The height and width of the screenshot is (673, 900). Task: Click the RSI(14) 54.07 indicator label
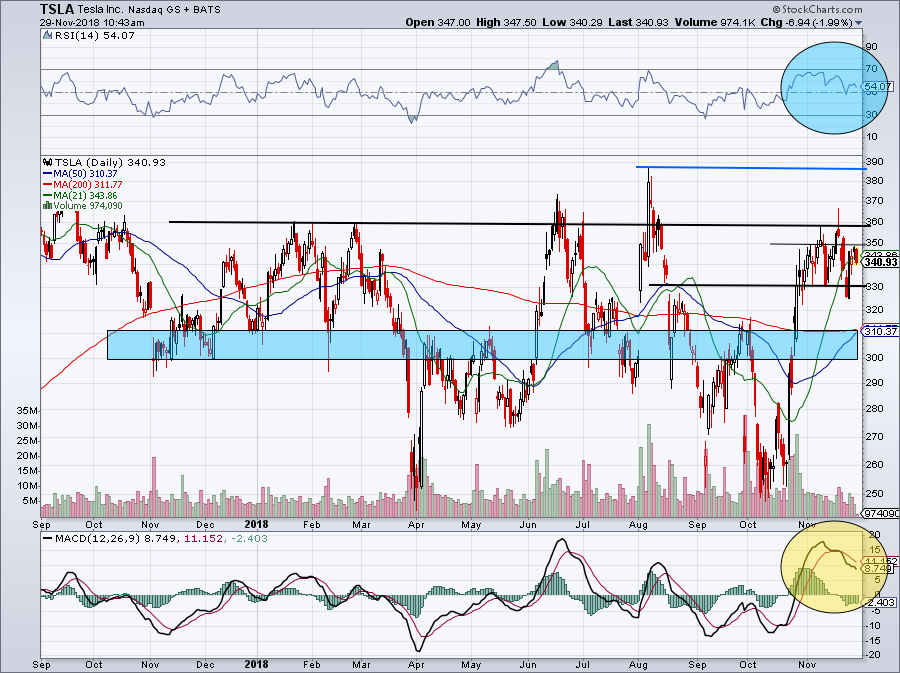(x=95, y=36)
